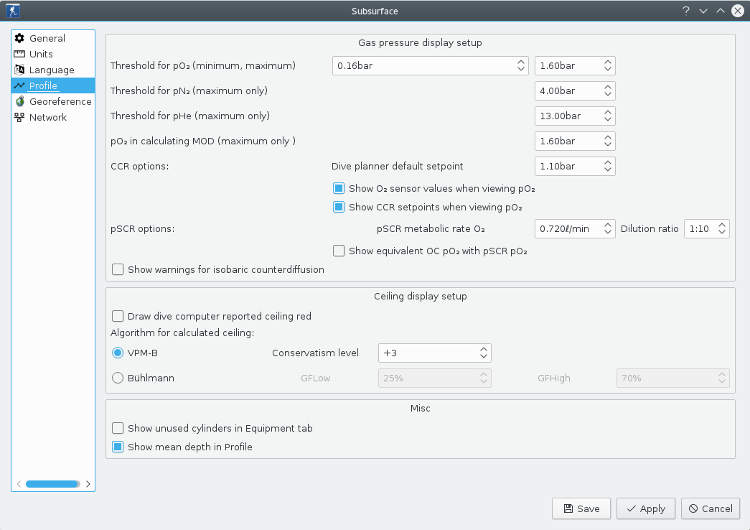Click the Profile graph icon
750x530 pixels.
19,86
